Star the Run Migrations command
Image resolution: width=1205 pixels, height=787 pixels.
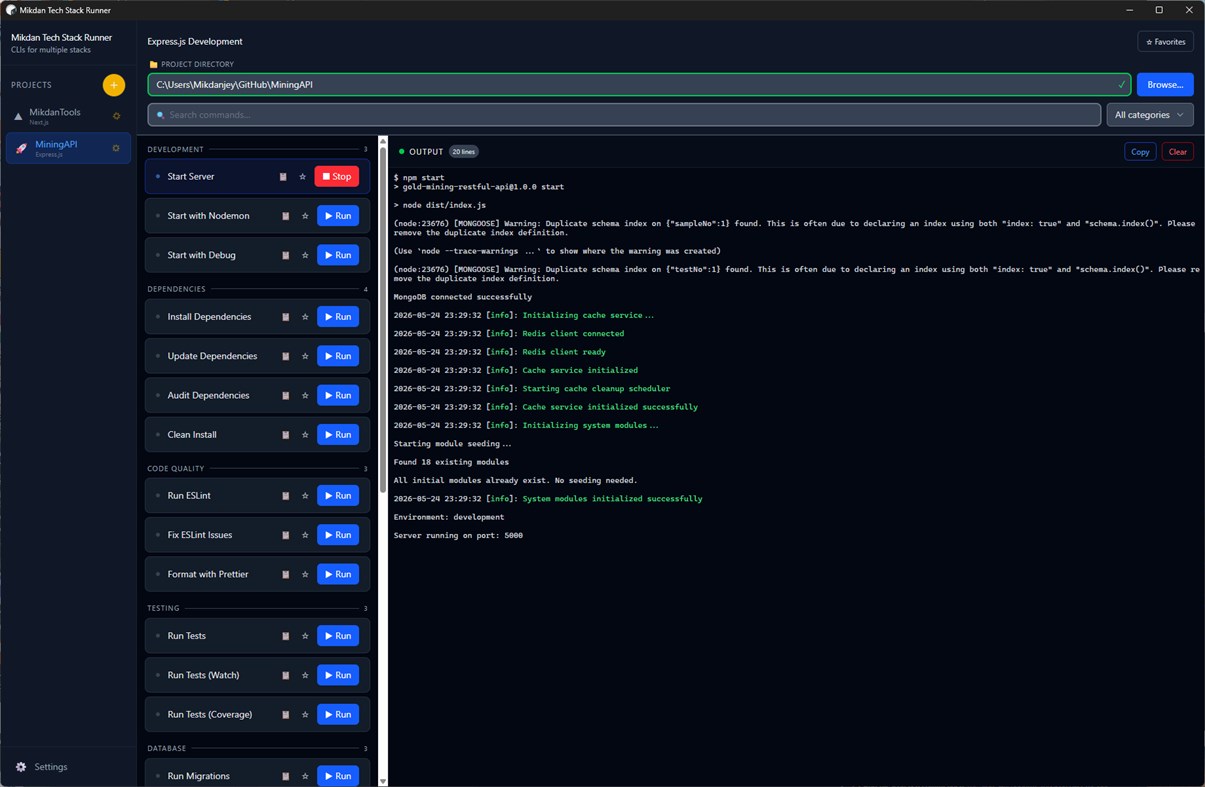305,776
